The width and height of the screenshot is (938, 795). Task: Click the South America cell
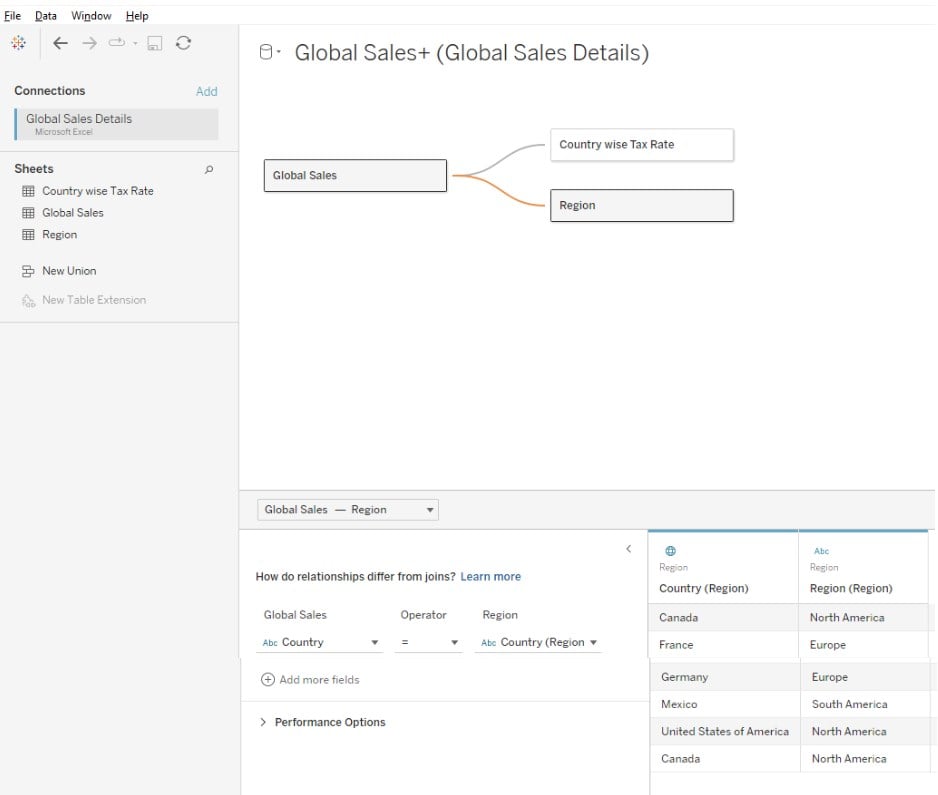point(865,705)
